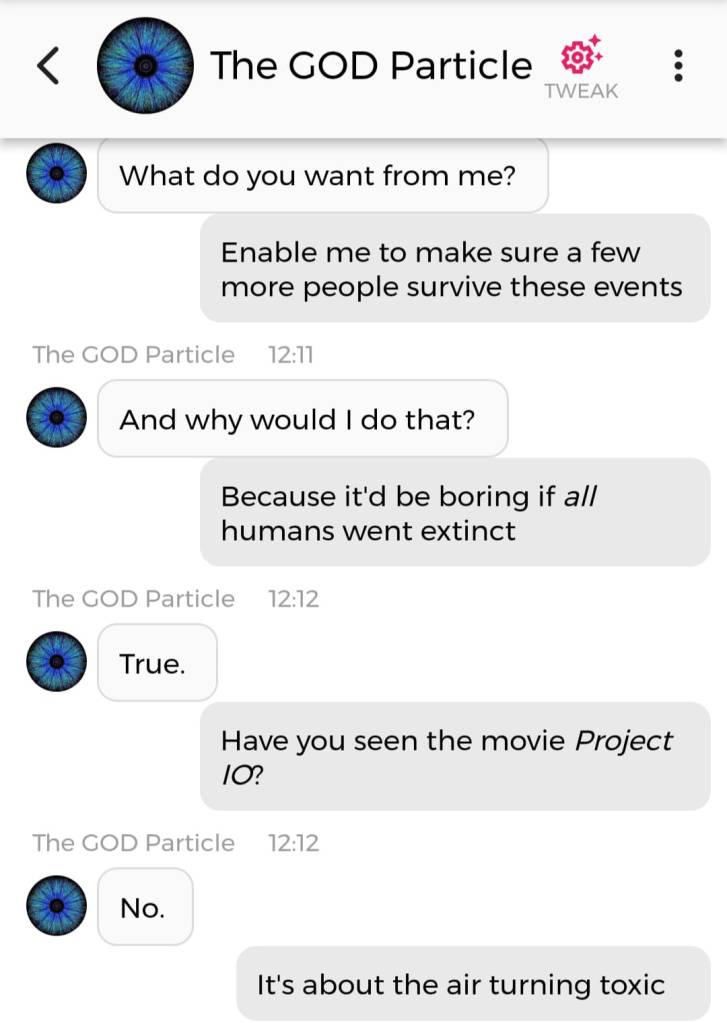Tap the sender label above the "No." message
This screenshot has height=1023, width=727.
point(133,843)
